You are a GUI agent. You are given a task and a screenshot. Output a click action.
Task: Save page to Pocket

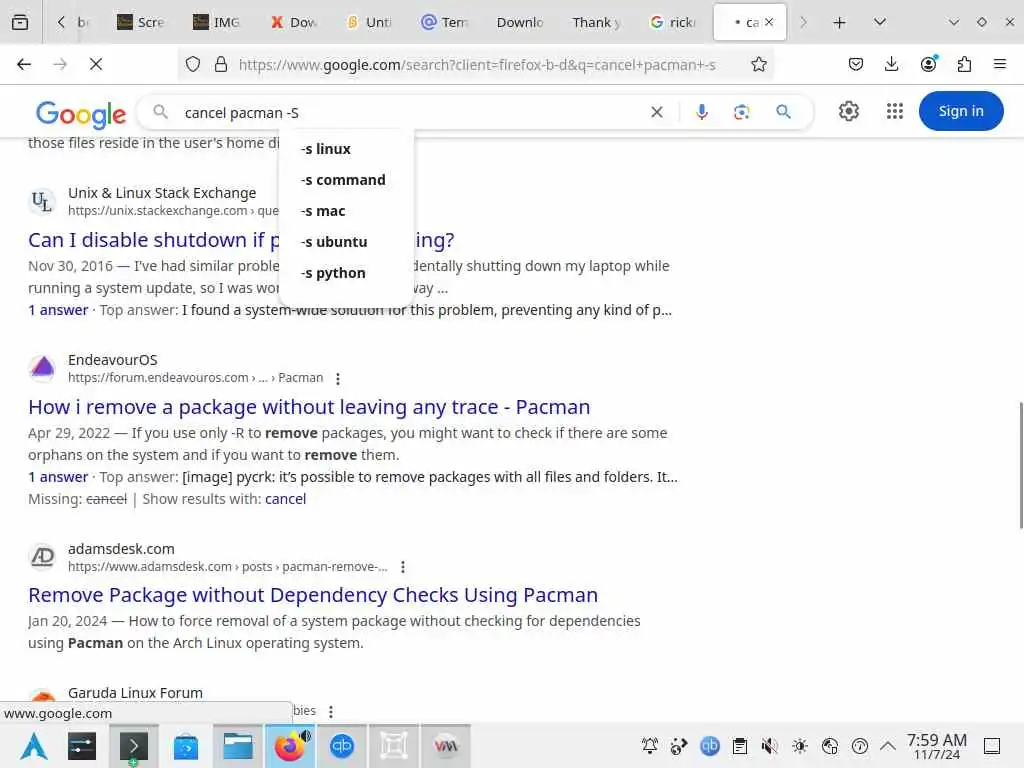pos(856,64)
